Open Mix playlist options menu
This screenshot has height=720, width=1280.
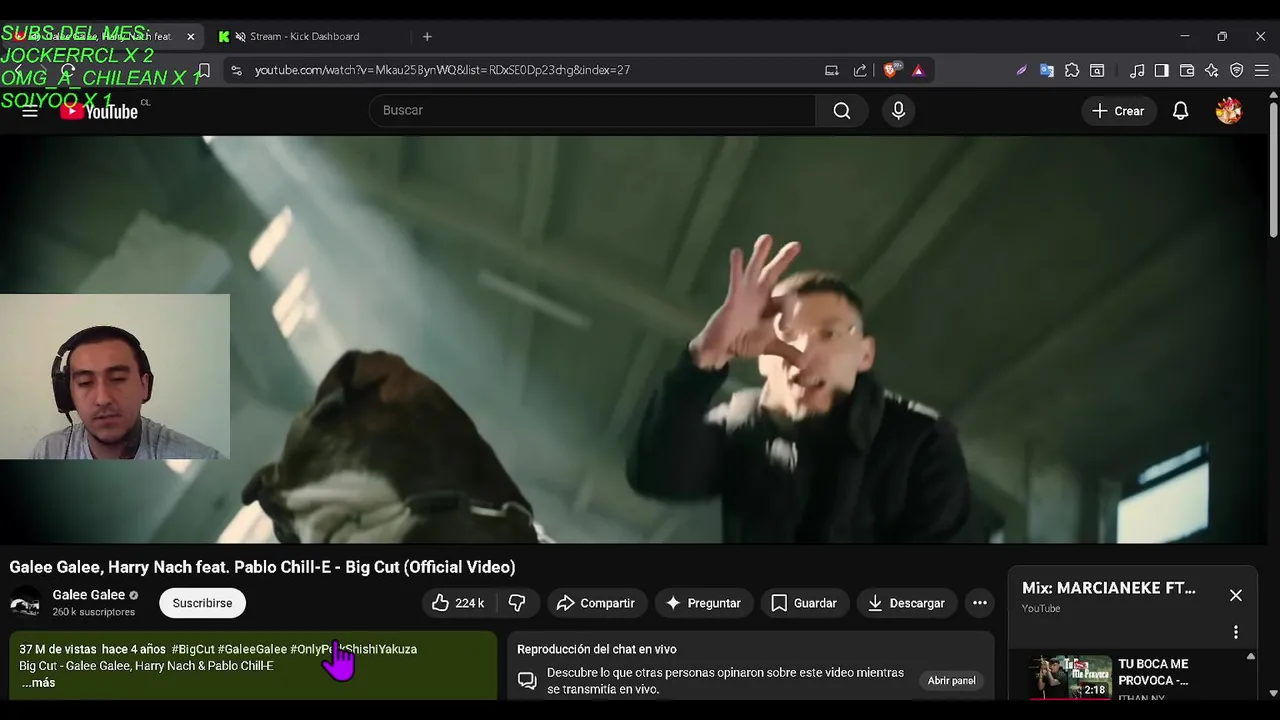1236,632
